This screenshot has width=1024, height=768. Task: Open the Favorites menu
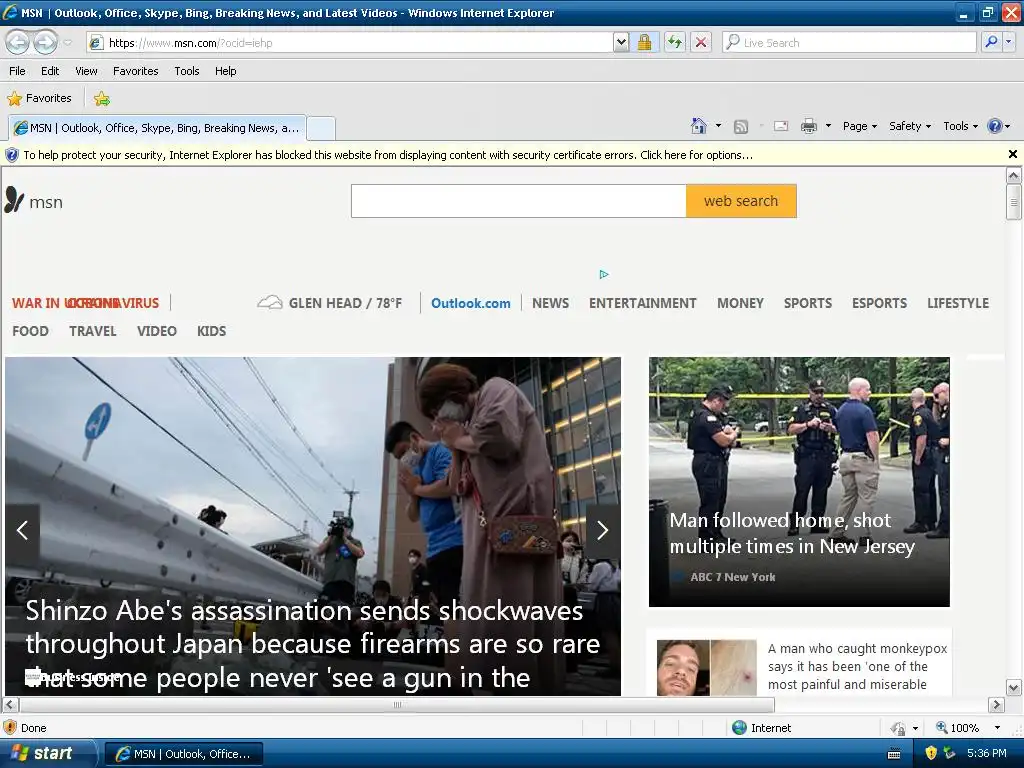[x=135, y=71]
